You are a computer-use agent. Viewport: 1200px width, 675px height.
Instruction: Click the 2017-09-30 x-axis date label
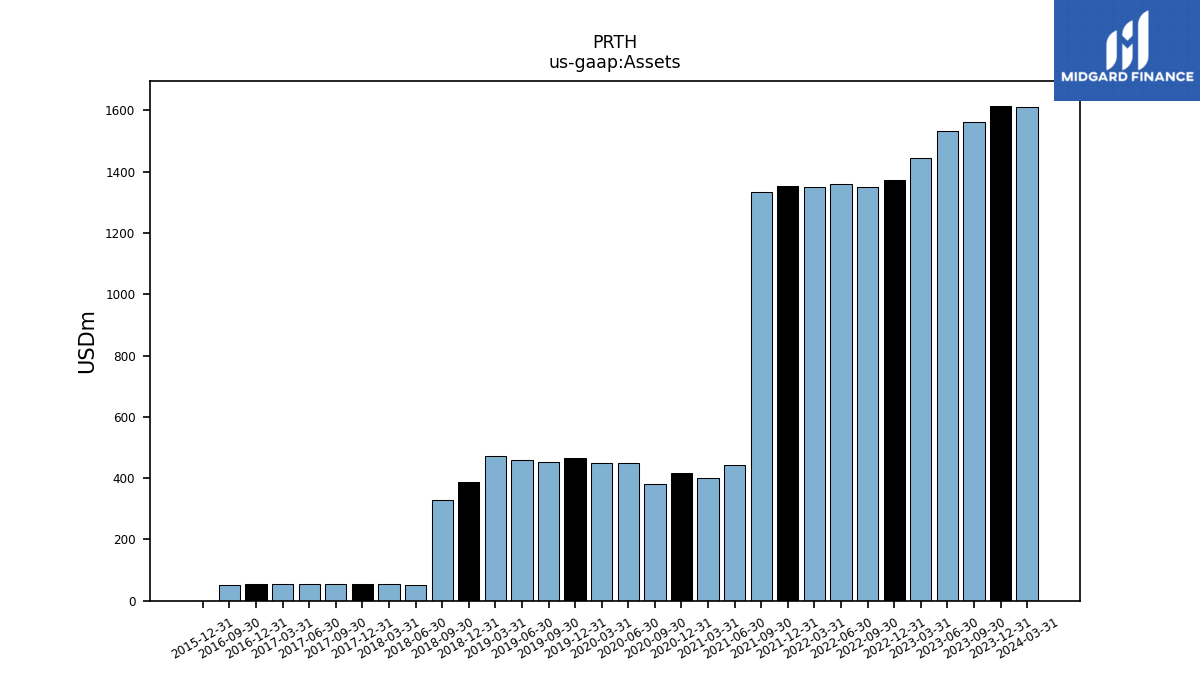pos(335,638)
